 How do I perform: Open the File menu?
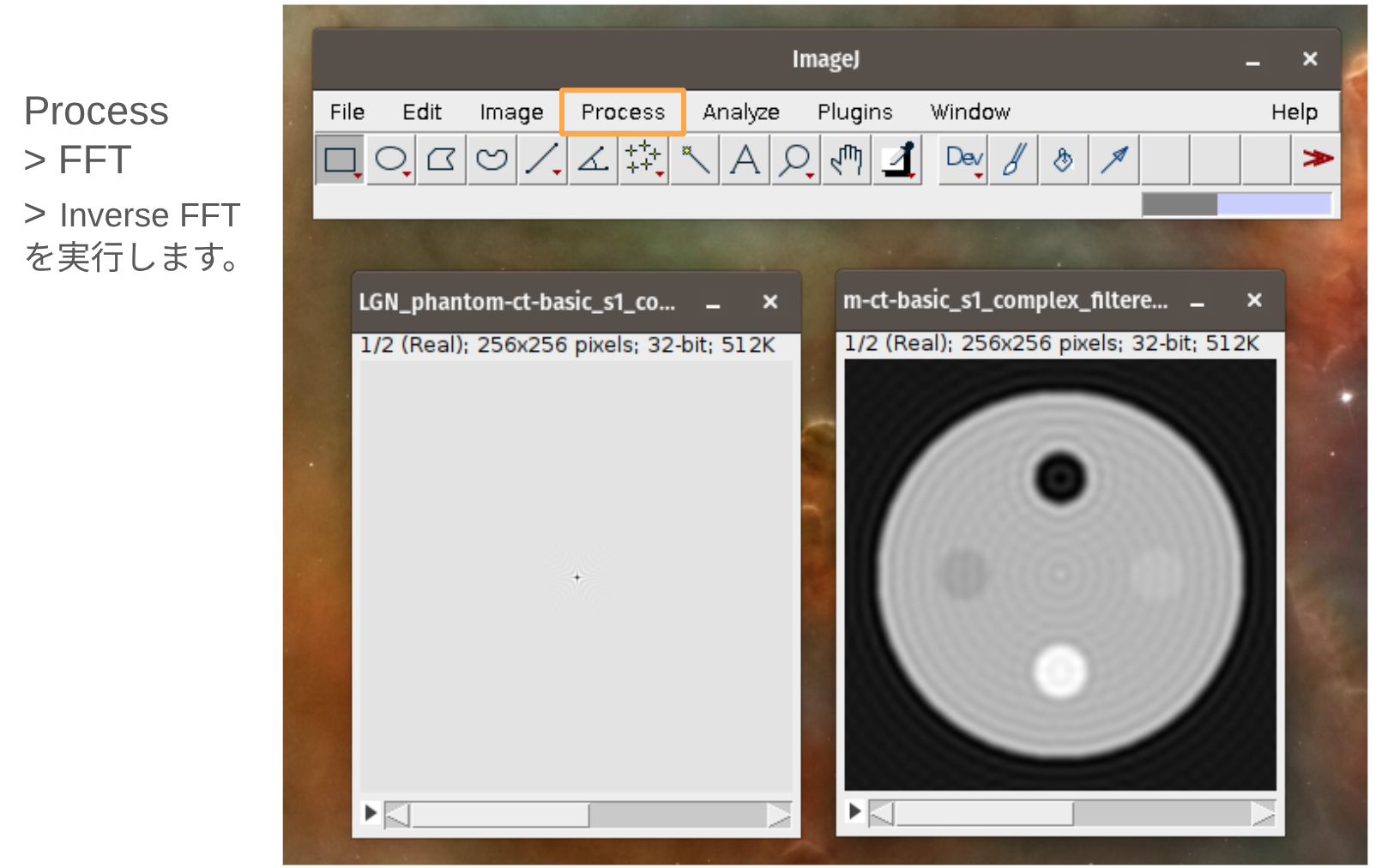(347, 112)
